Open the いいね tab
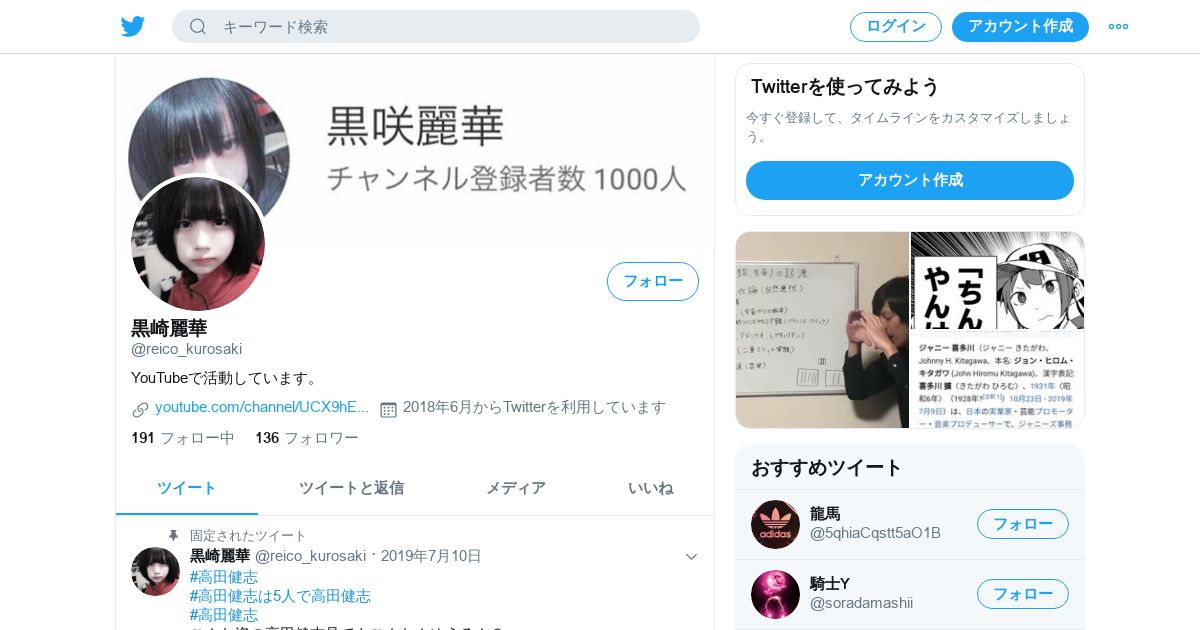1200x630 pixels. point(650,488)
